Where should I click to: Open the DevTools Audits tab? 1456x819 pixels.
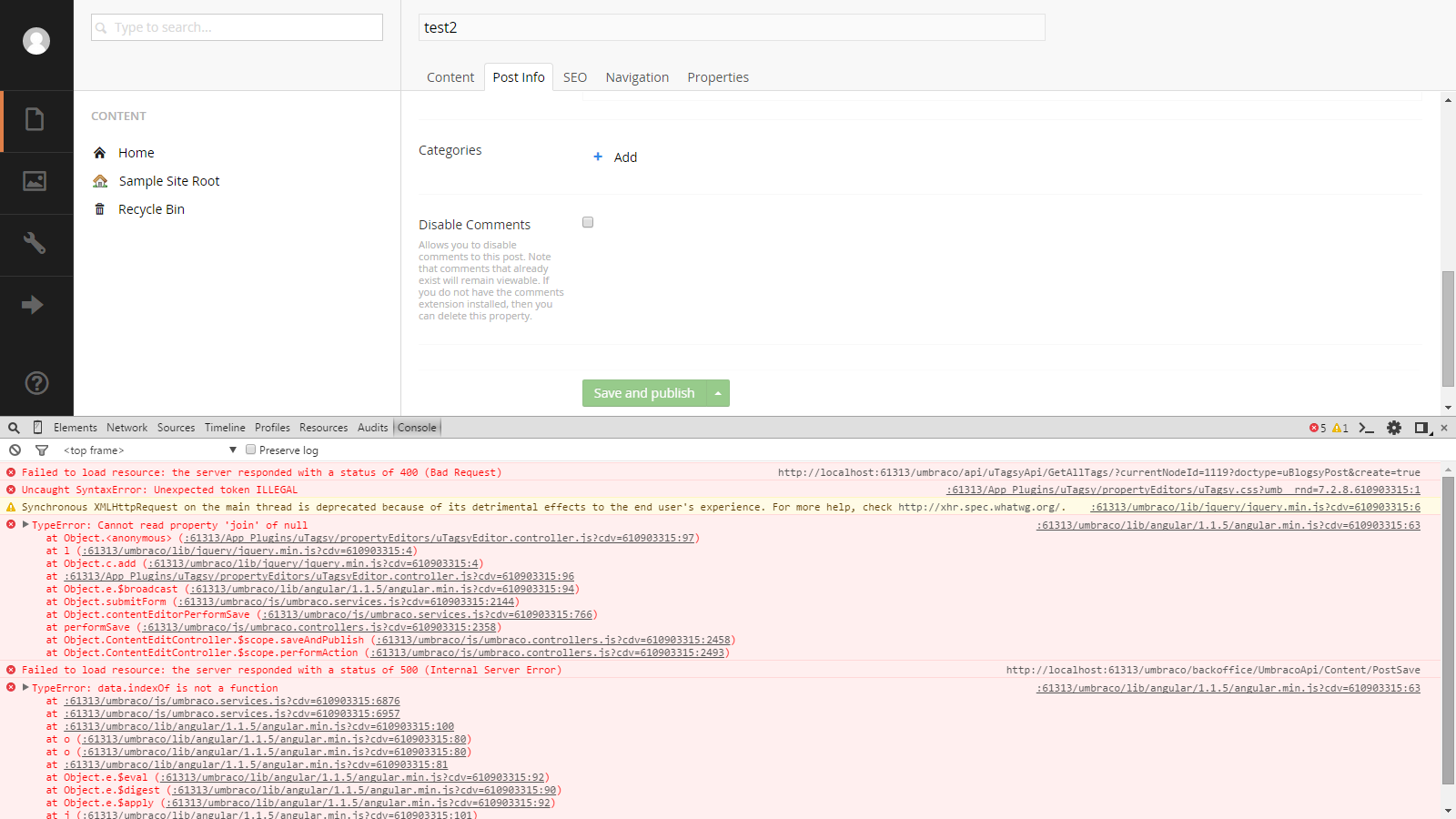pyautogui.click(x=372, y=428)
